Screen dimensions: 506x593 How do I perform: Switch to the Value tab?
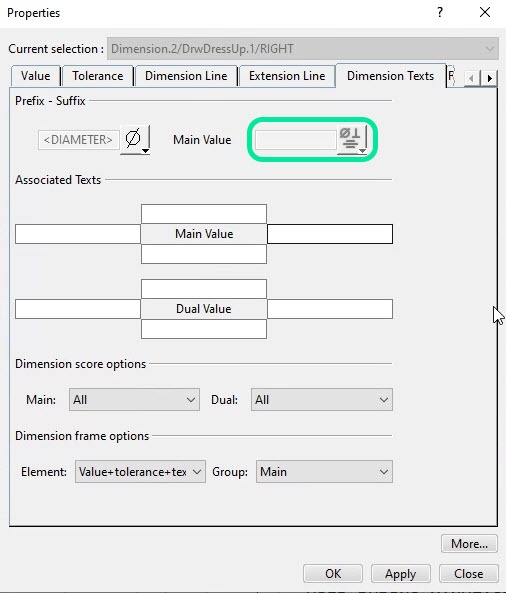coord(36,76)
